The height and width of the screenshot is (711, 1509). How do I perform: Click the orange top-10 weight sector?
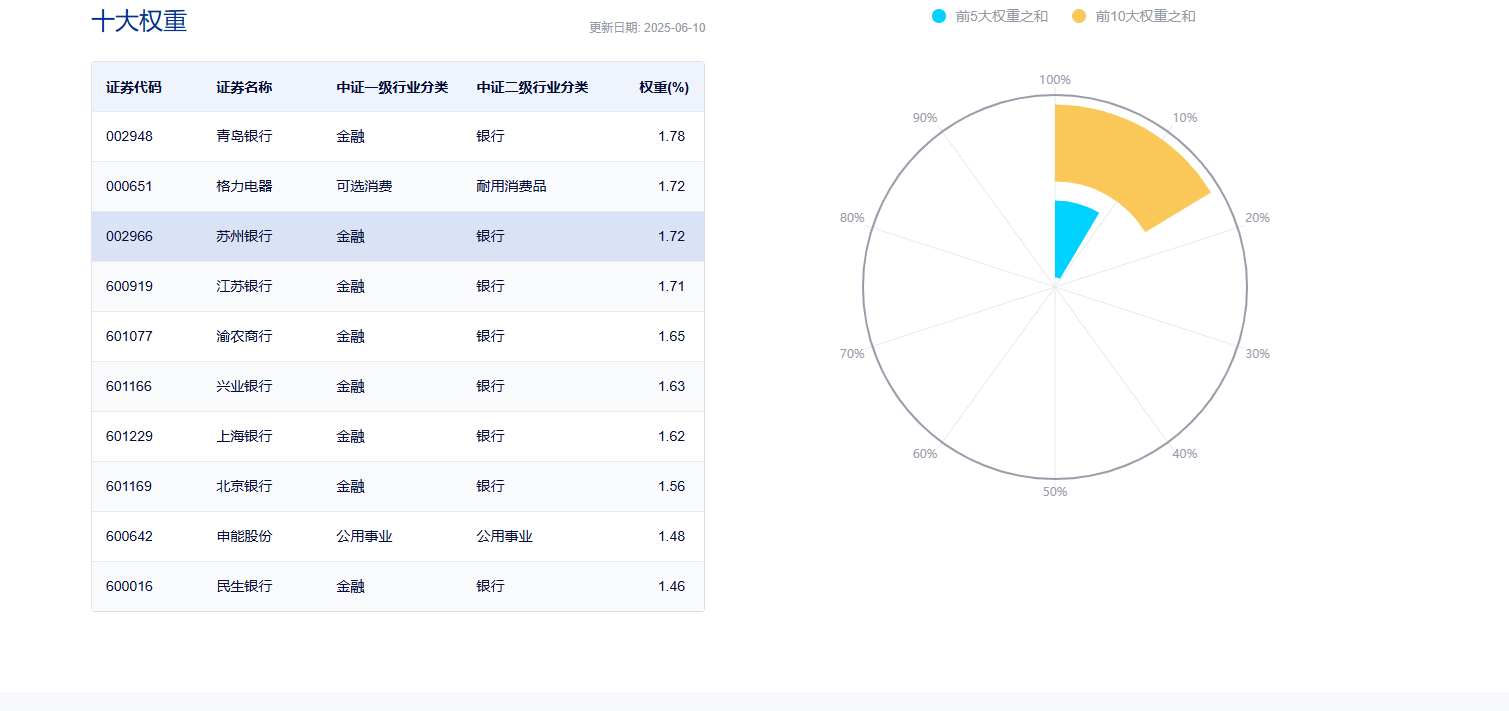coord(1130,160)
